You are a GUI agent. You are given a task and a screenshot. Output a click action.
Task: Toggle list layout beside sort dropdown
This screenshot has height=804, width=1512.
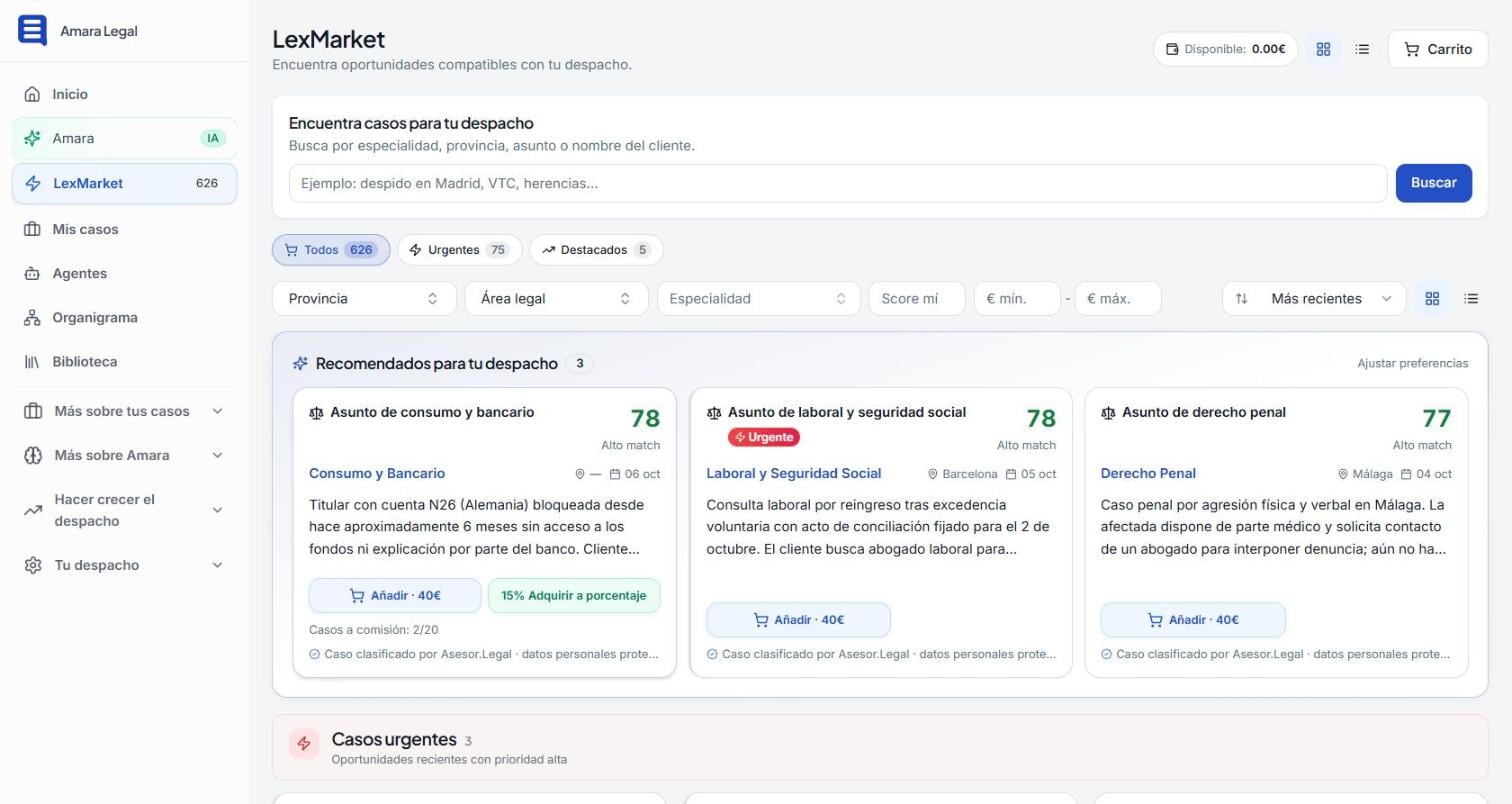1471,298
